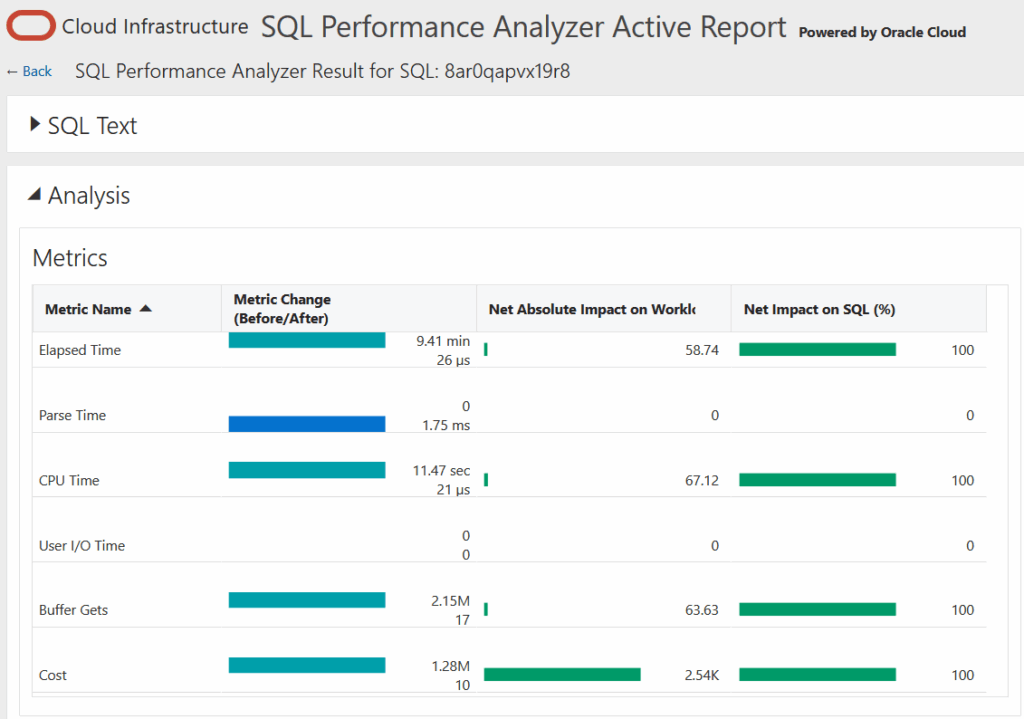Click the Metric Change (Before/After) column header

pyautogui.click(x=281, y=309)
